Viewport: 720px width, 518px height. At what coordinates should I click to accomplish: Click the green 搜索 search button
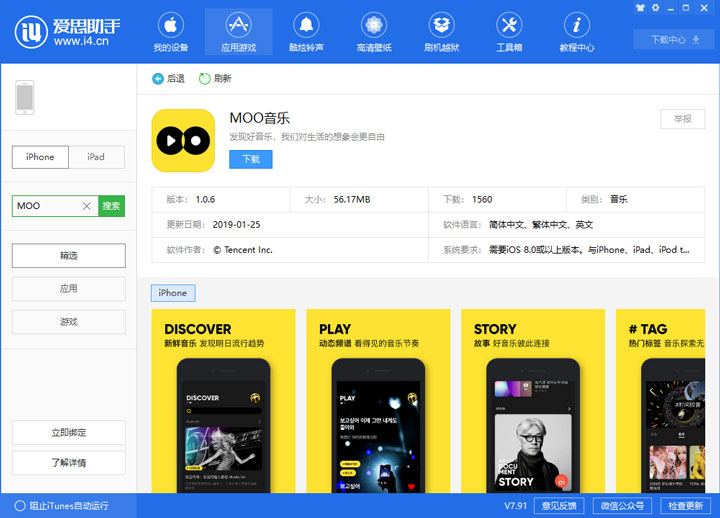pos(111,206)
